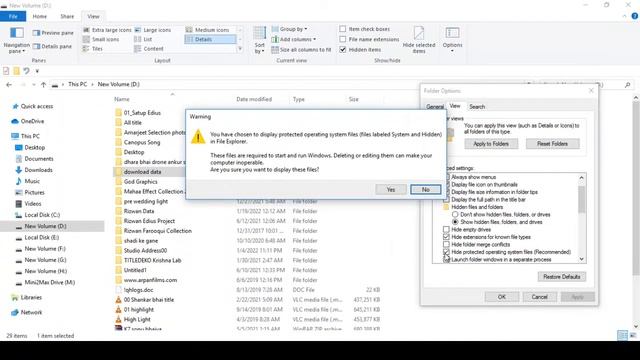Open the quick access toolbar customize arrow

point(37,71)
